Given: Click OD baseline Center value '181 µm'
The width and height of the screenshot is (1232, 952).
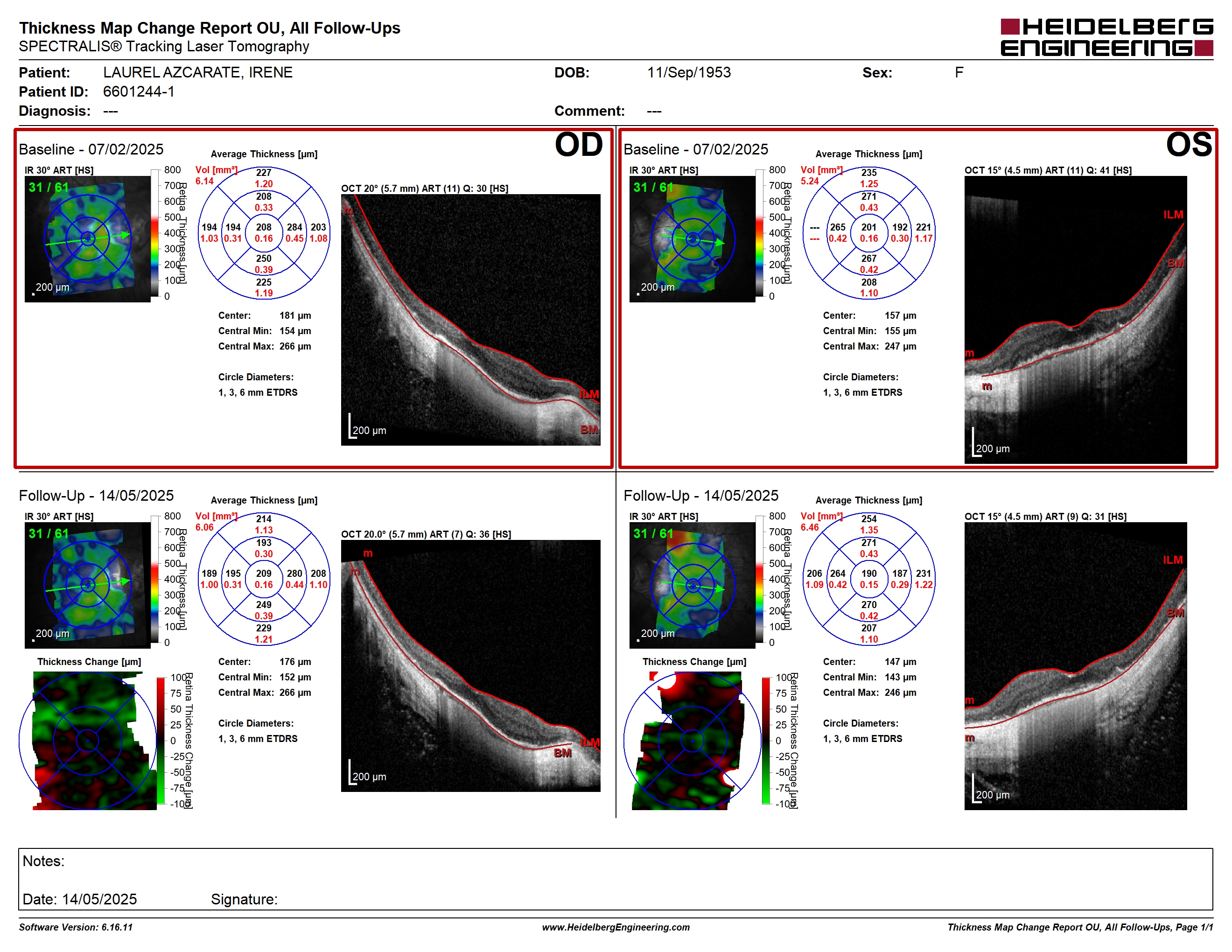Looking at the screenshot, I should [x=295, y=315].
